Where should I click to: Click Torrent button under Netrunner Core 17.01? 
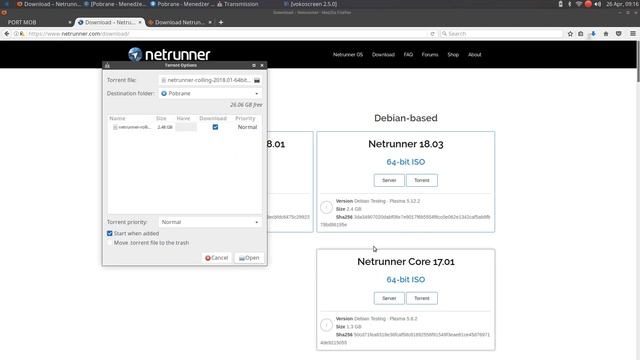pyautogui.click(x=422, y=298)
